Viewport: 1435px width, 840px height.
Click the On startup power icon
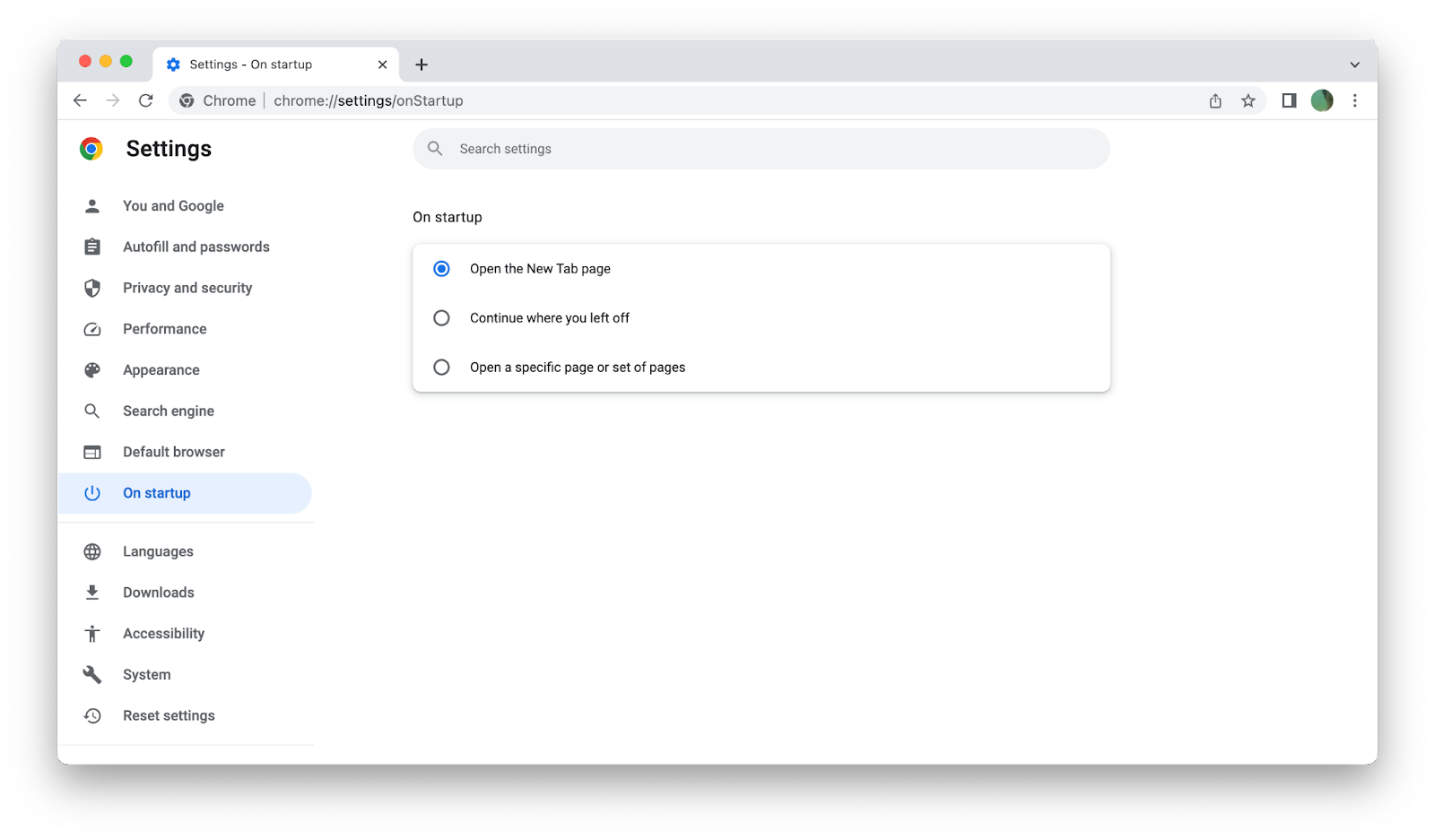point(92,492)
